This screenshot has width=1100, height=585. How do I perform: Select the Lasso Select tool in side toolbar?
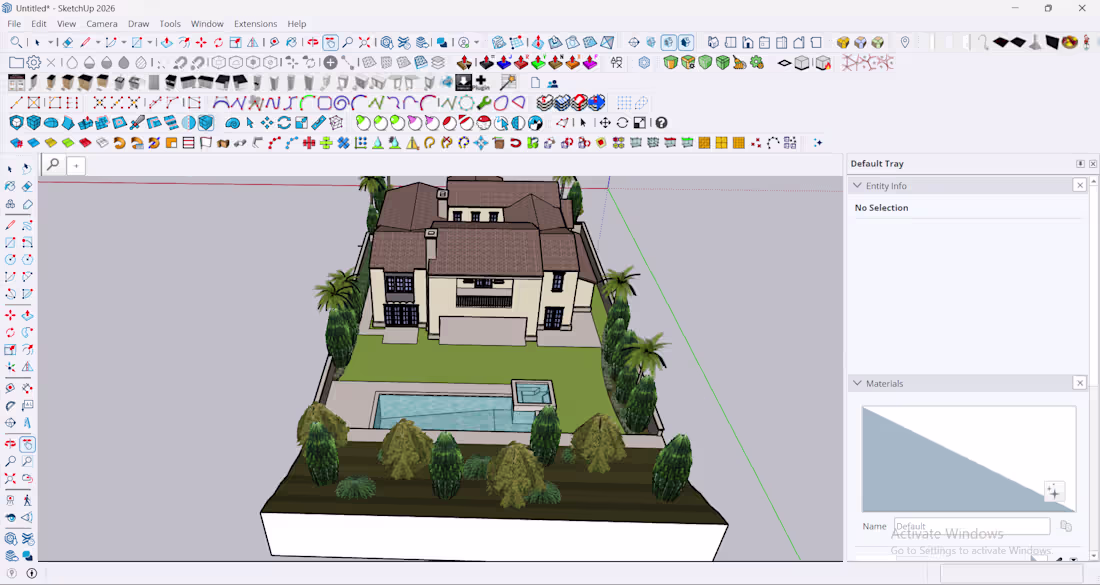(27, 169)
